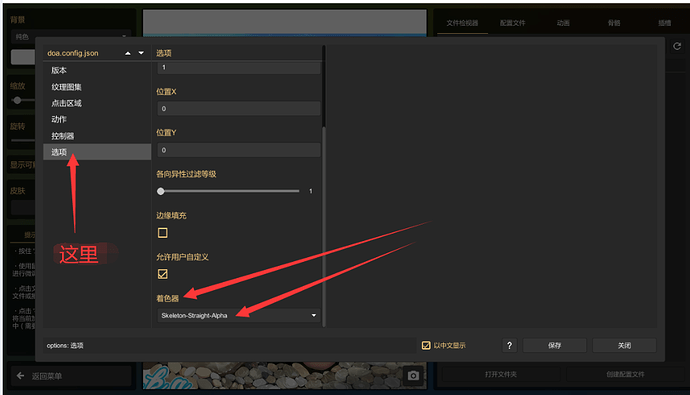690x395 pixels.
Task: Switch to the 动画 tab
Action: [x=563, y=23]
